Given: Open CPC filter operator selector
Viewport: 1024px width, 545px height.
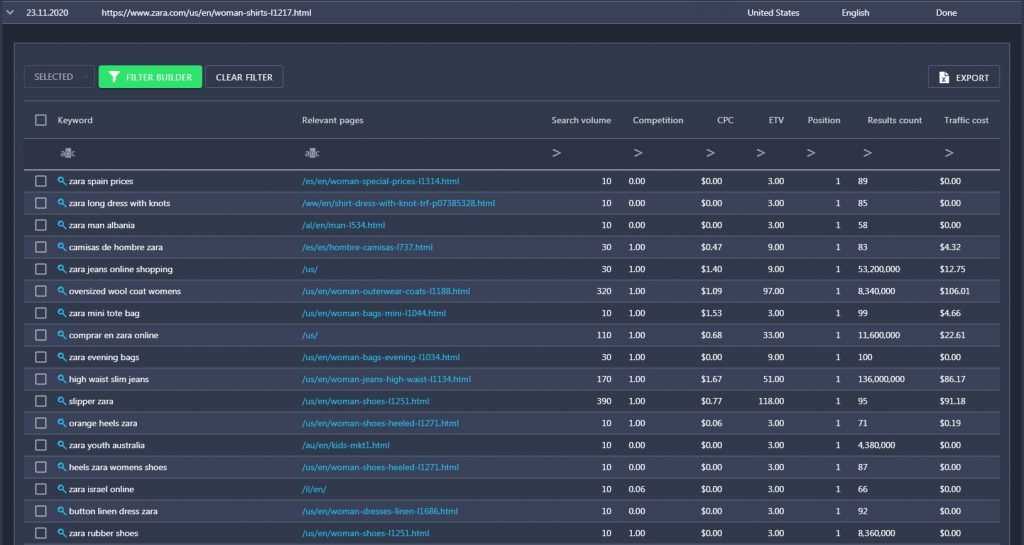Looking at the screenshot, I should coord(711,153).
